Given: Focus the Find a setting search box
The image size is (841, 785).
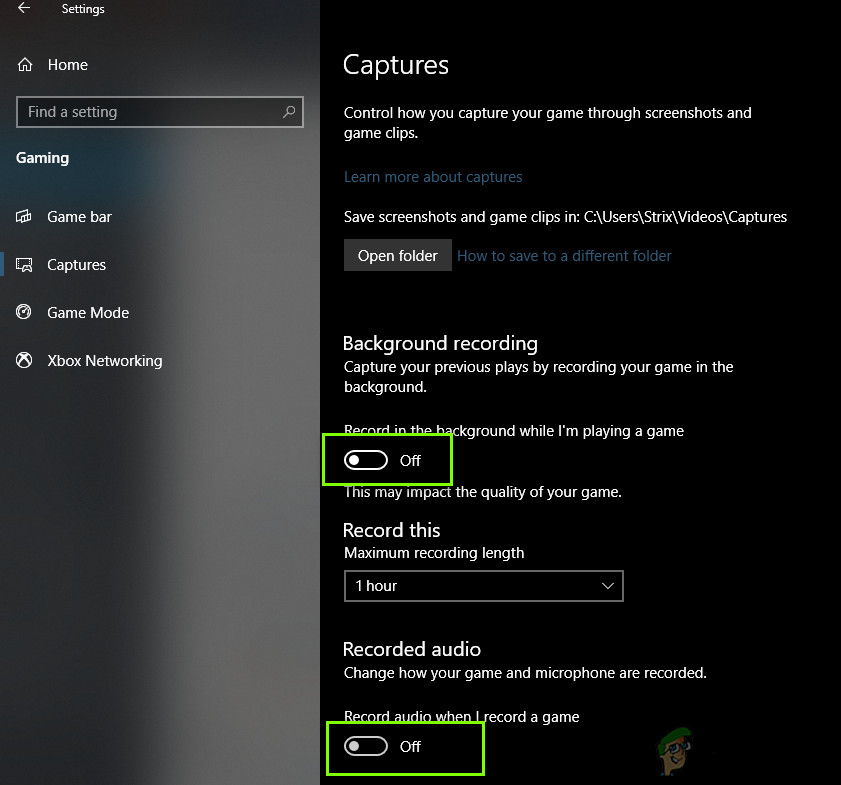Looking at the screenshot, I should pyautogui.click(x=150, y=112).
